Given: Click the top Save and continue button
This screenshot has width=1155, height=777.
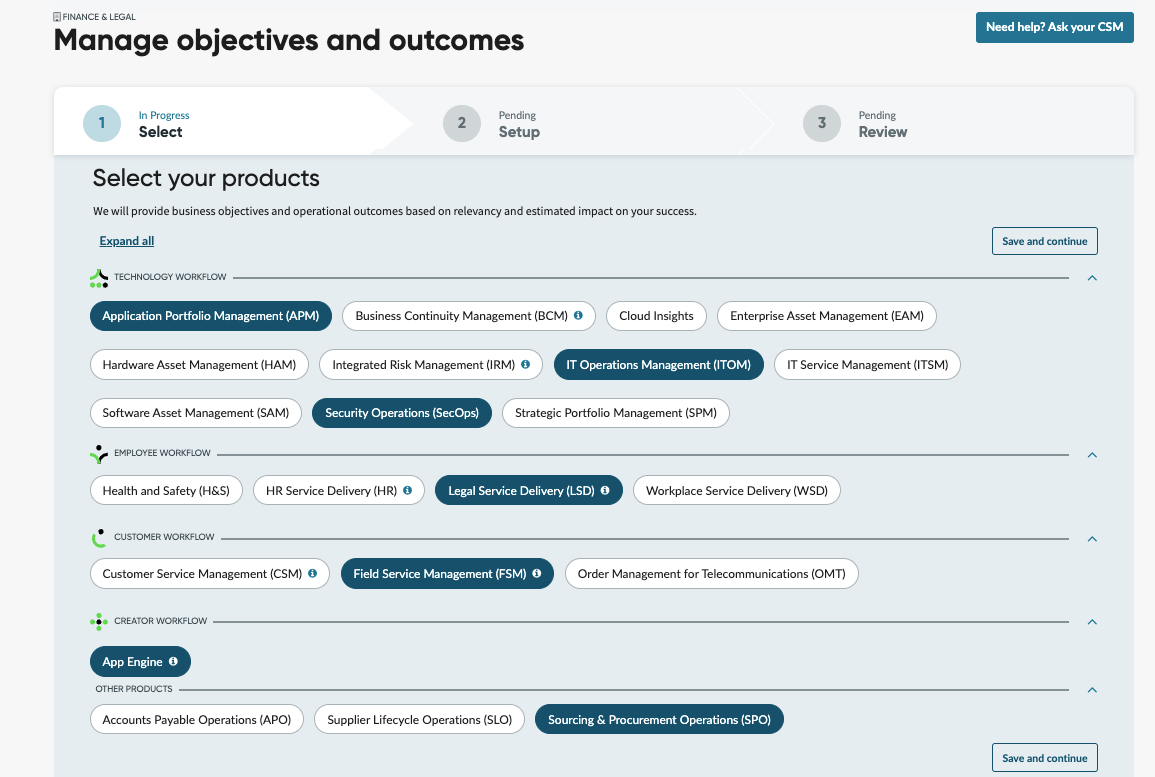Looking at the screenshot, I should click(x=1045, y=241).
